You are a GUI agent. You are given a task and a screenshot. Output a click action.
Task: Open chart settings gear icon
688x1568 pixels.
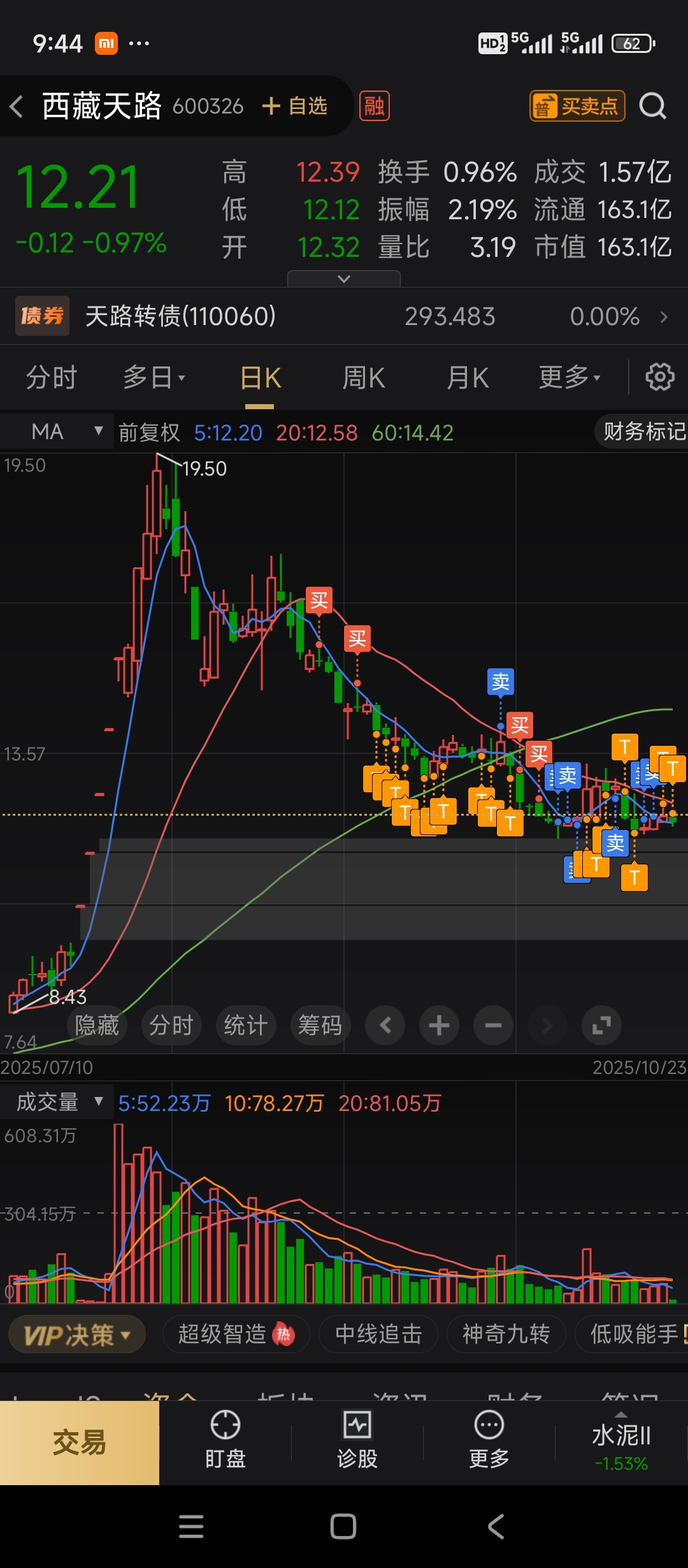(660, 377)
